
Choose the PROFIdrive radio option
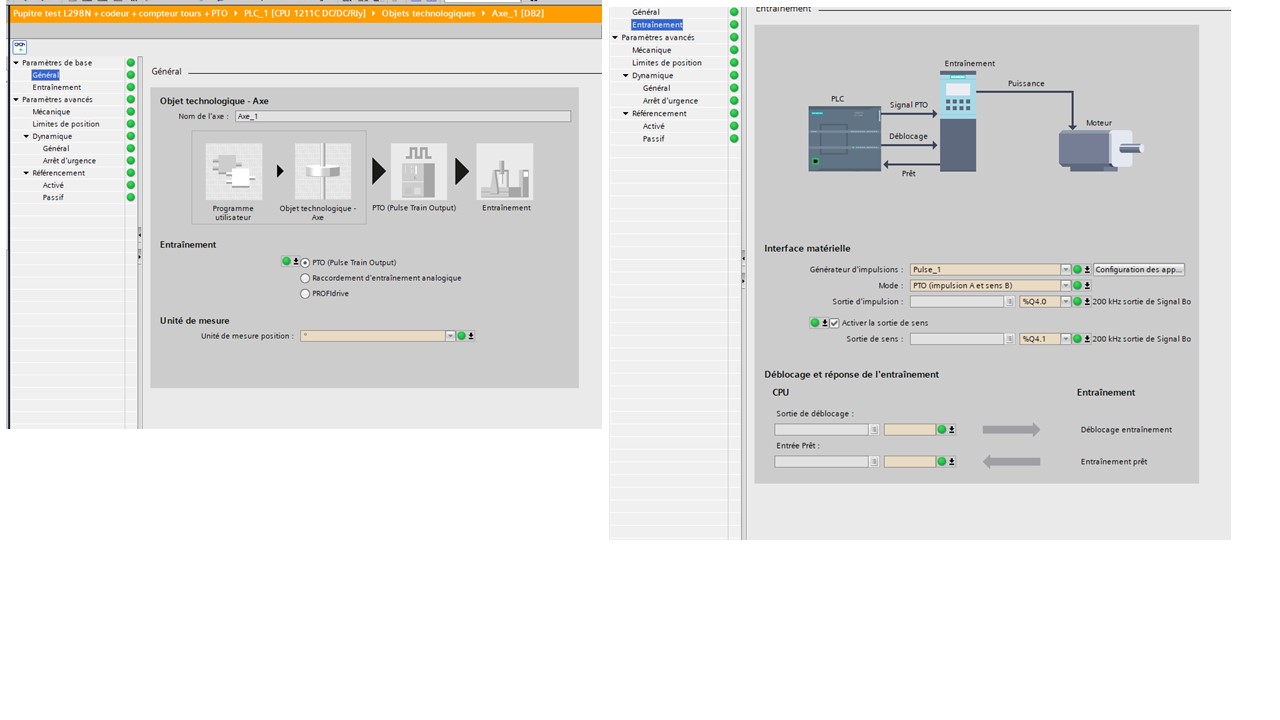coord(305,294)
